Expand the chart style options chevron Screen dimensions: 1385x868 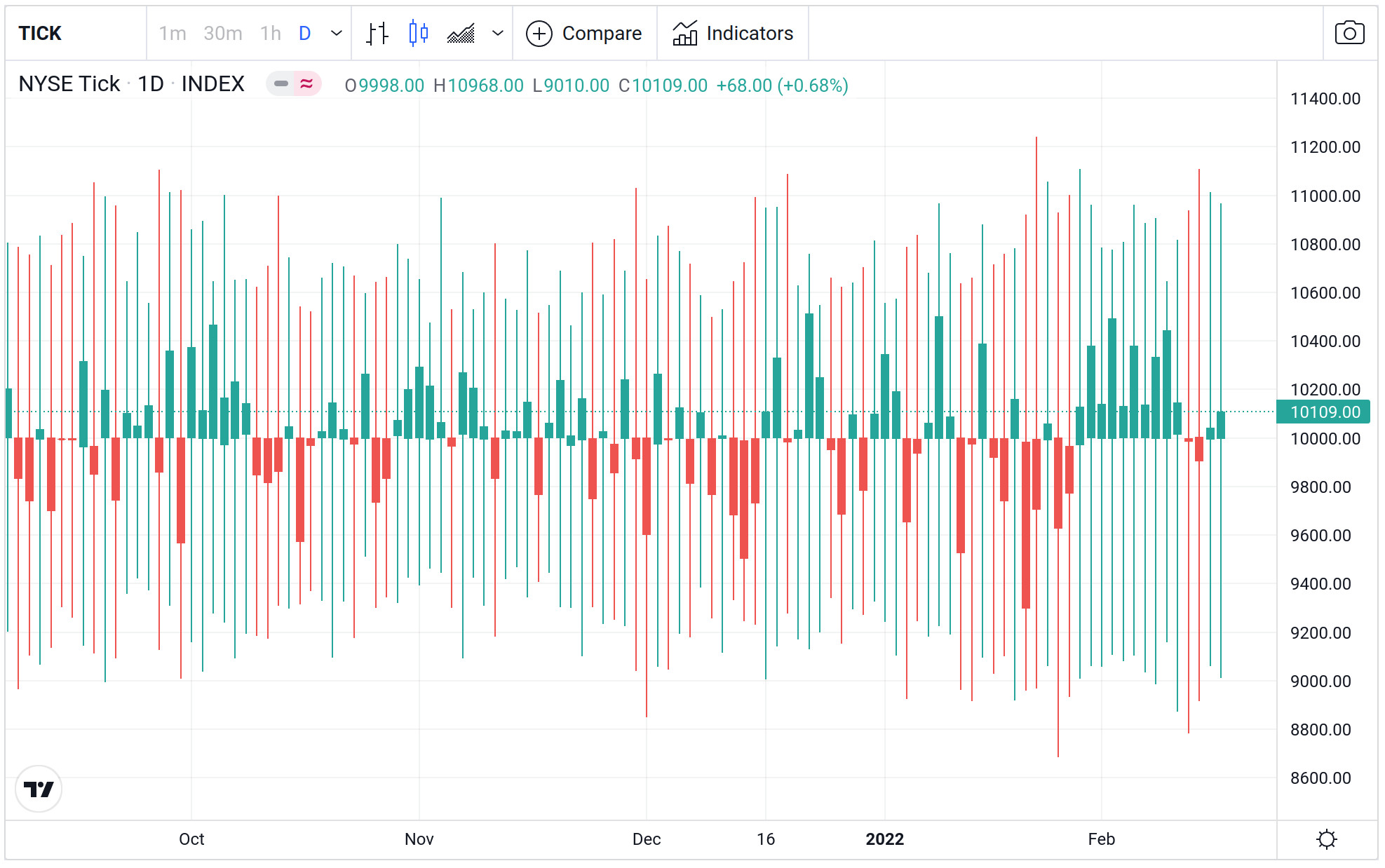click(498, 33)
